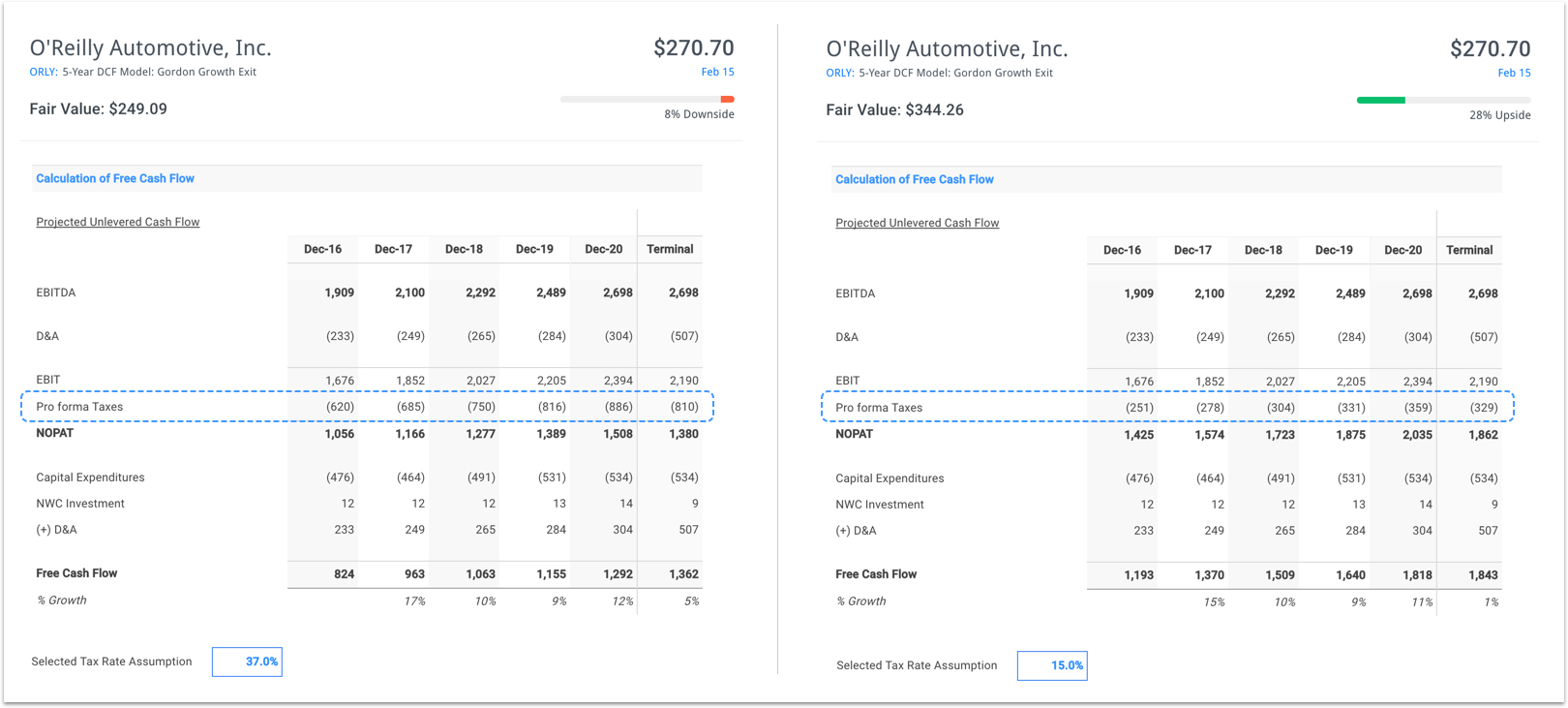This screenshot has width=1568, height=708.
Task: Select right panel Fair Value: $344.26 text
Action: 894,109
